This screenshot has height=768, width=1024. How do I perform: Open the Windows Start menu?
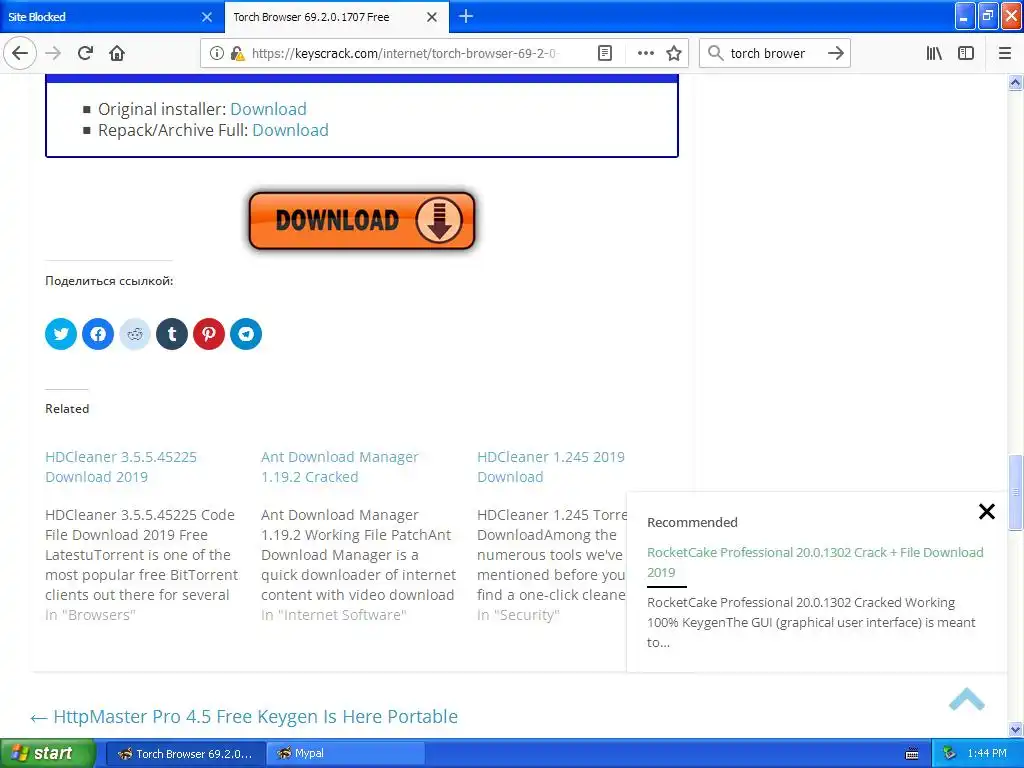click(47, 754)
